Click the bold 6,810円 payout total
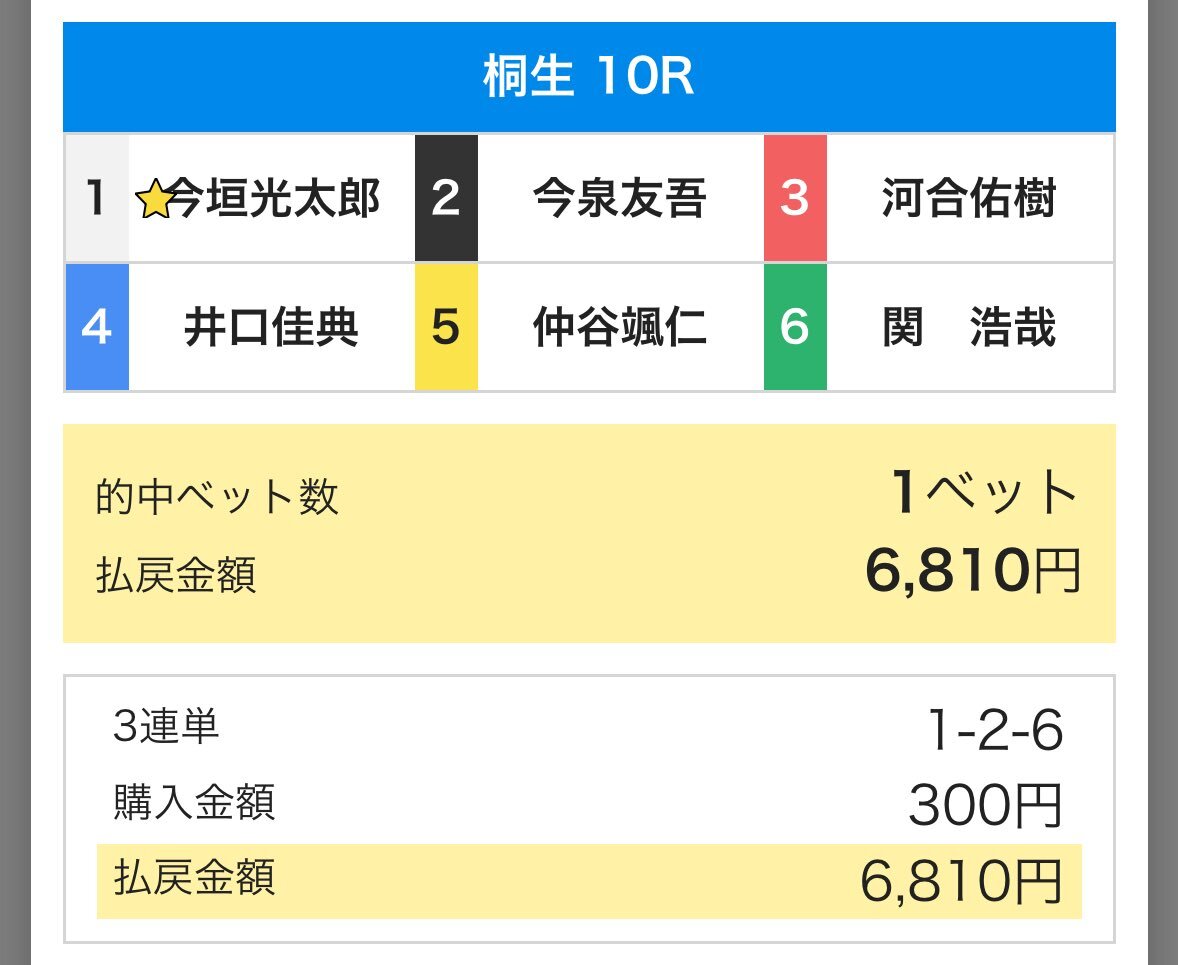Screen dimensions: 1178x965 click(973, 570)
